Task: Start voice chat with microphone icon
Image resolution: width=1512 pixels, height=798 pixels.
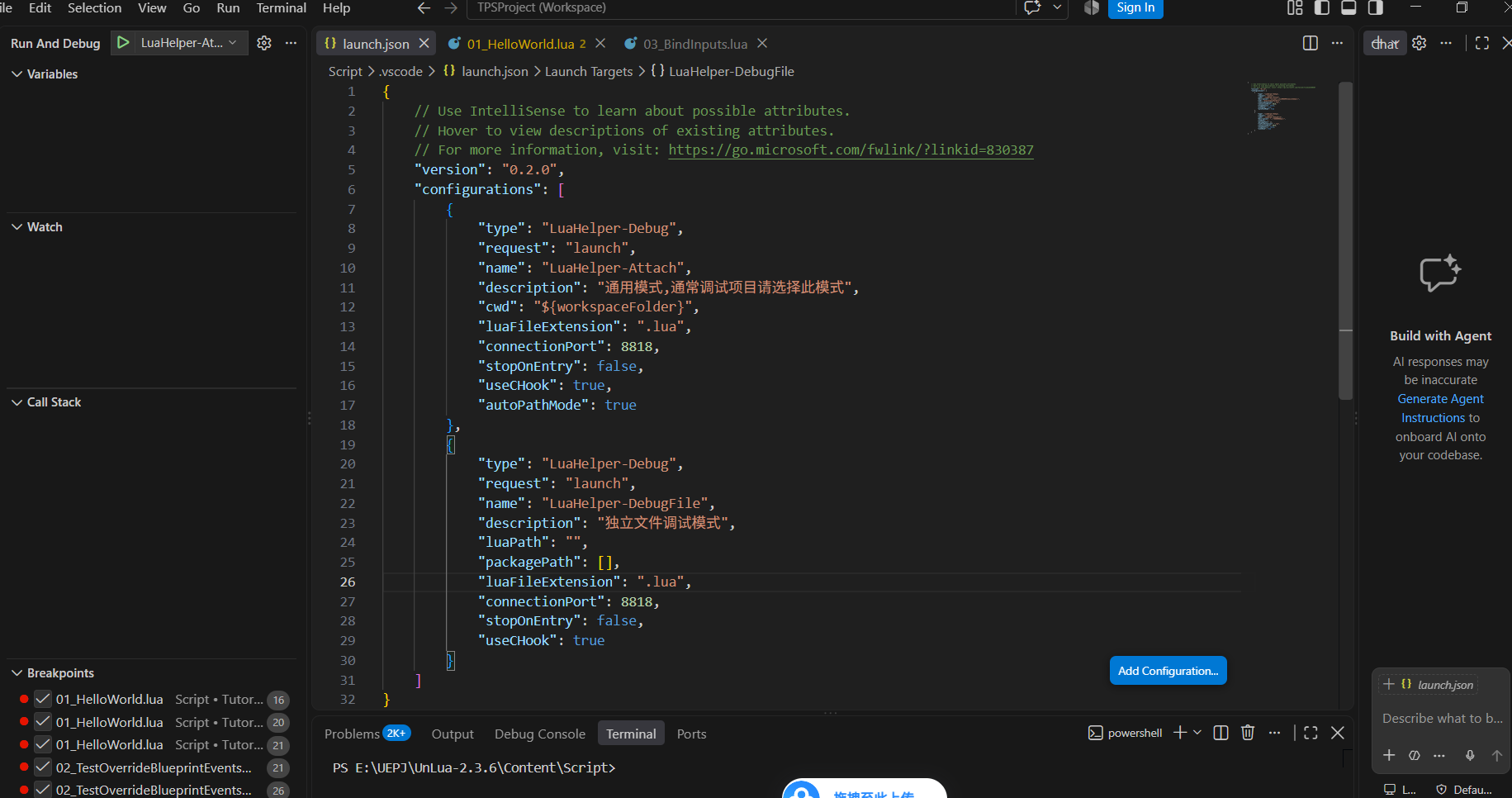Action: 1470,755
